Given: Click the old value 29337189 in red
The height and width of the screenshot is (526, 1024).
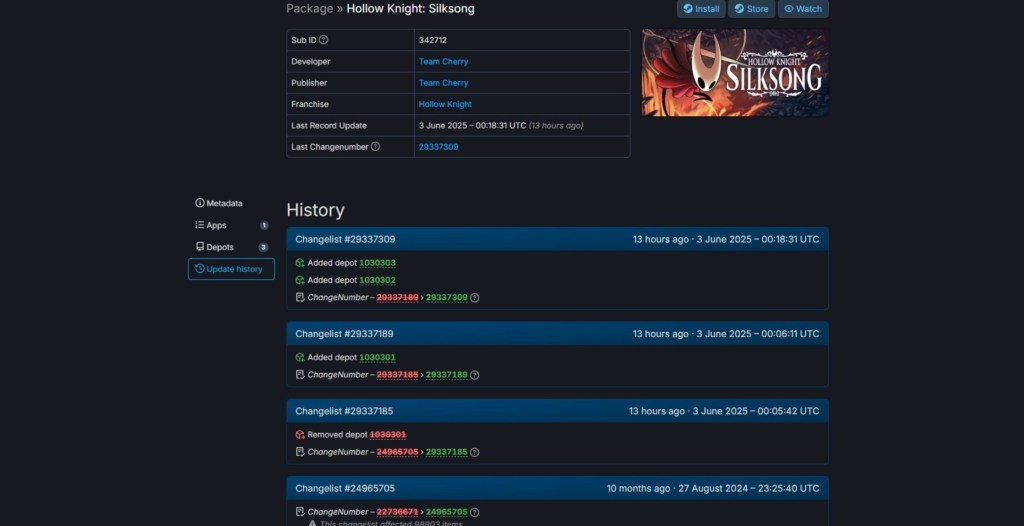Looking at the screenshot, I should click(x=397, y=298).
